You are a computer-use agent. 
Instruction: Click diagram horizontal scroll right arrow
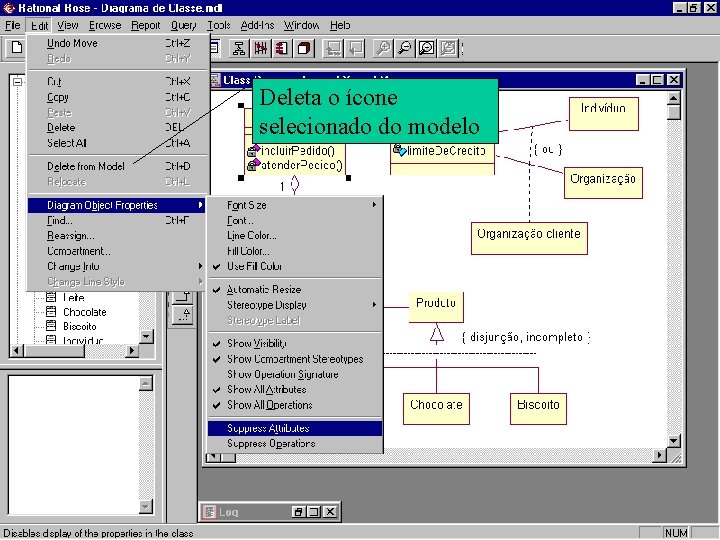659,455
